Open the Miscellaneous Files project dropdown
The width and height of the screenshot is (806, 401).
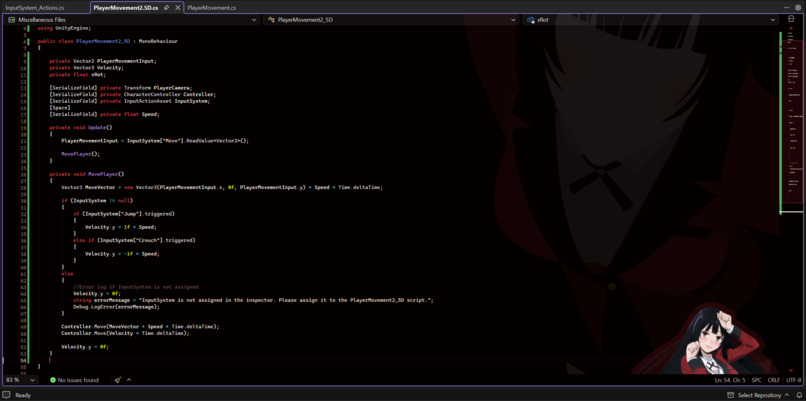133,20
